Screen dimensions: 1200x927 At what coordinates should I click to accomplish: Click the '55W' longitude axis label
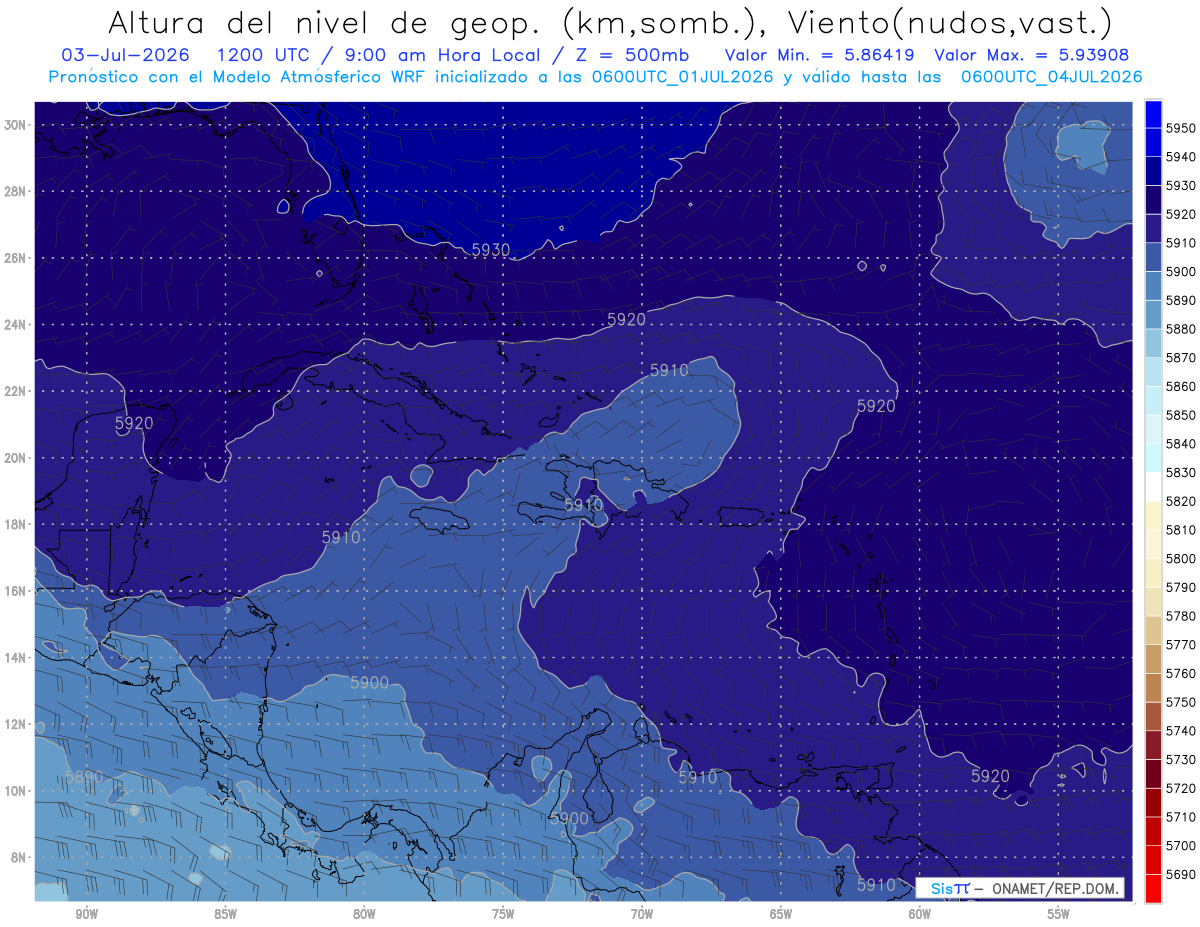1059,914
